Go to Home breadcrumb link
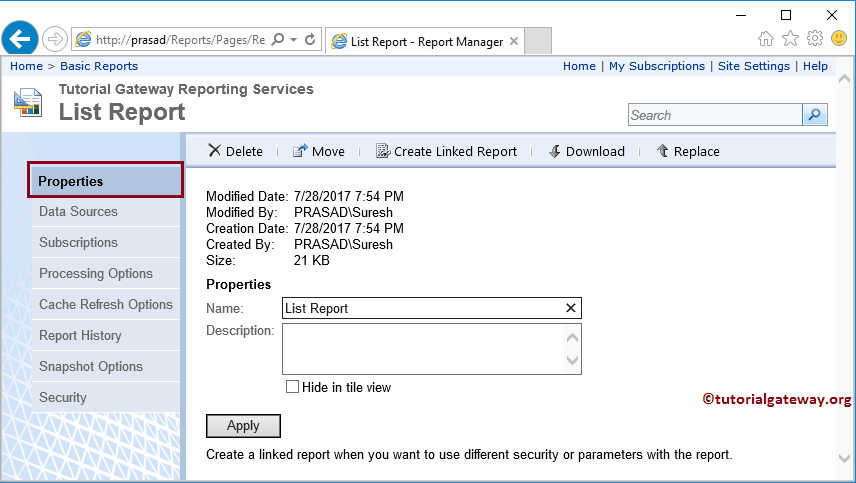This screenshot has width=856, height=483. click(x=26, y=66)
